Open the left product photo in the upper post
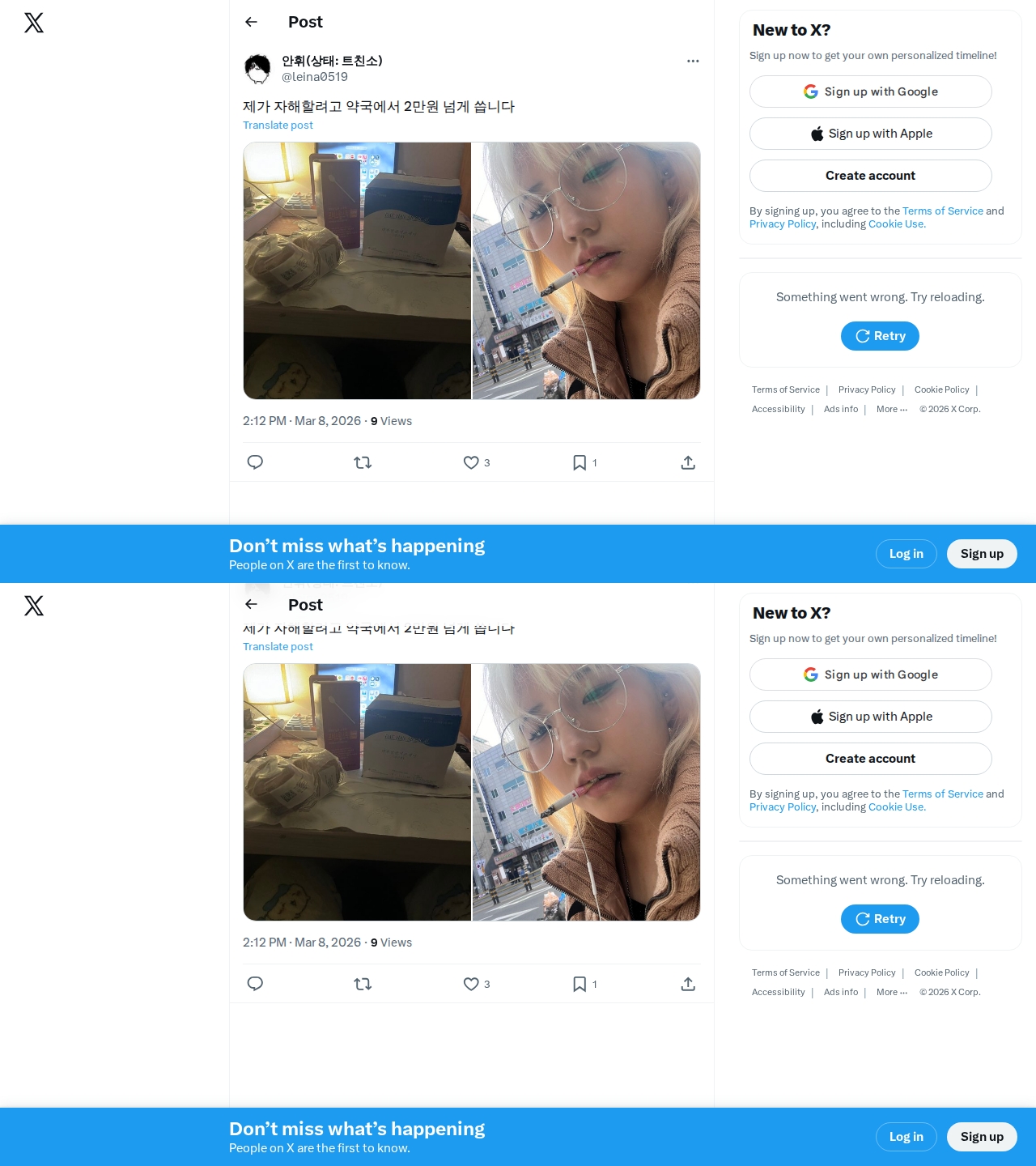The image size is (1036, 1166). [x=357, y=270]
